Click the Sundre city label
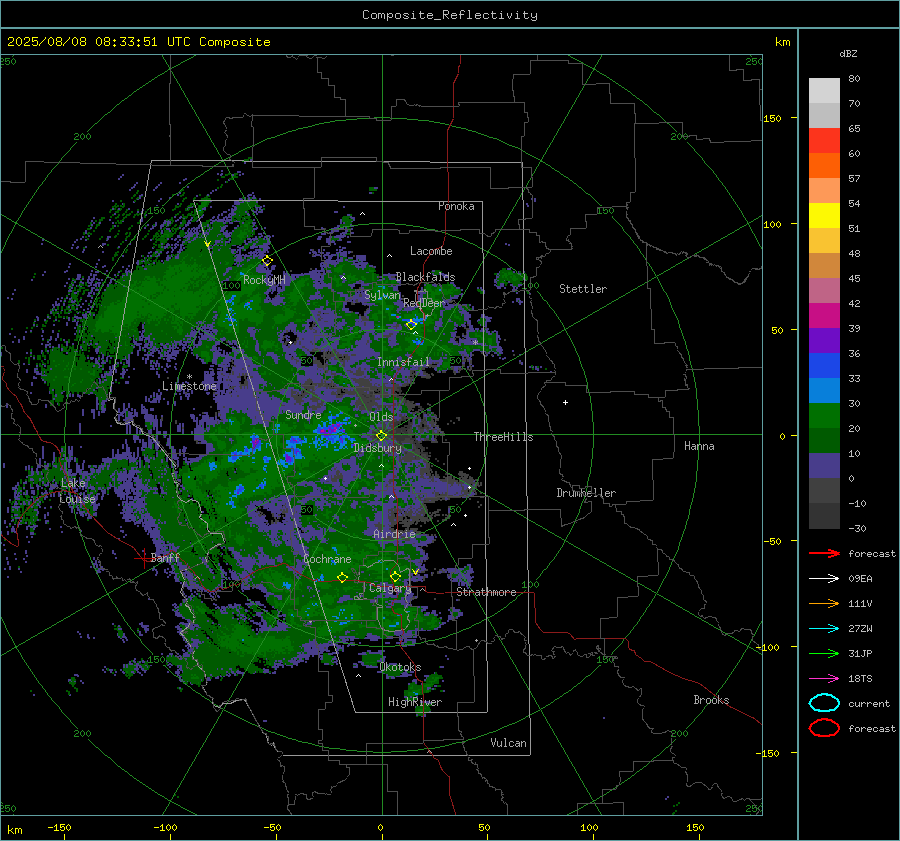The height and width of the screenshot is (841, 900). pyautogui.click(x=303, y=414)
